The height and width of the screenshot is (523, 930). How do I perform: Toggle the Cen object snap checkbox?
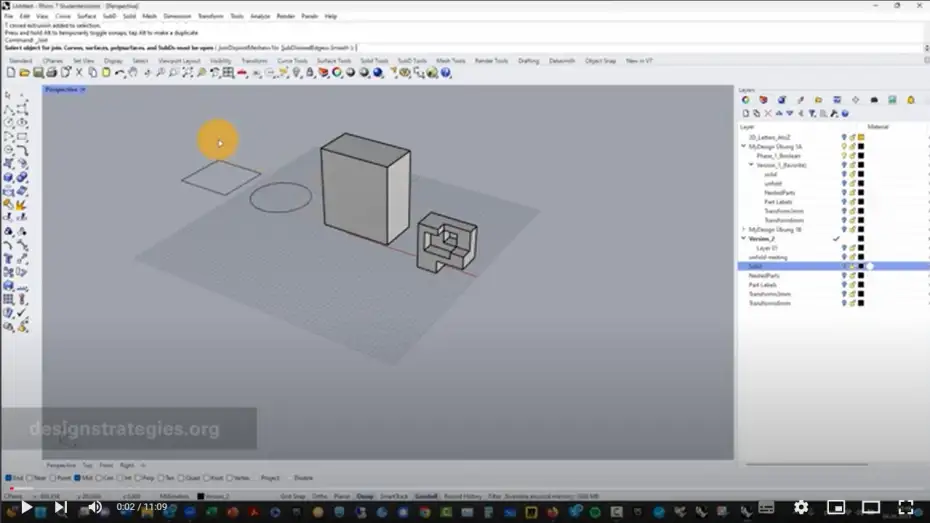[99, 477]
